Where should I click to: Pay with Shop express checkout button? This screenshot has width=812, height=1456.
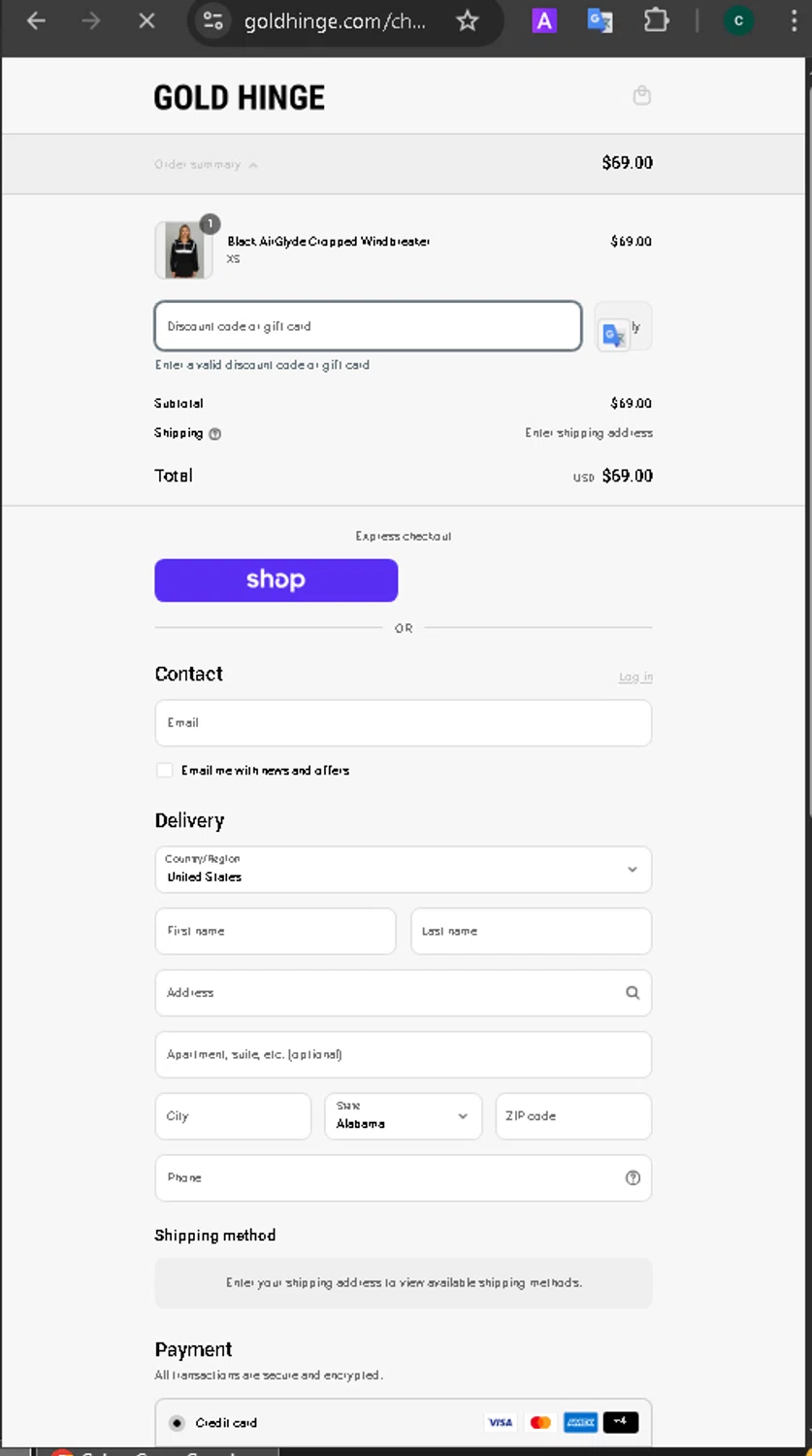click(x=276, y=580)
